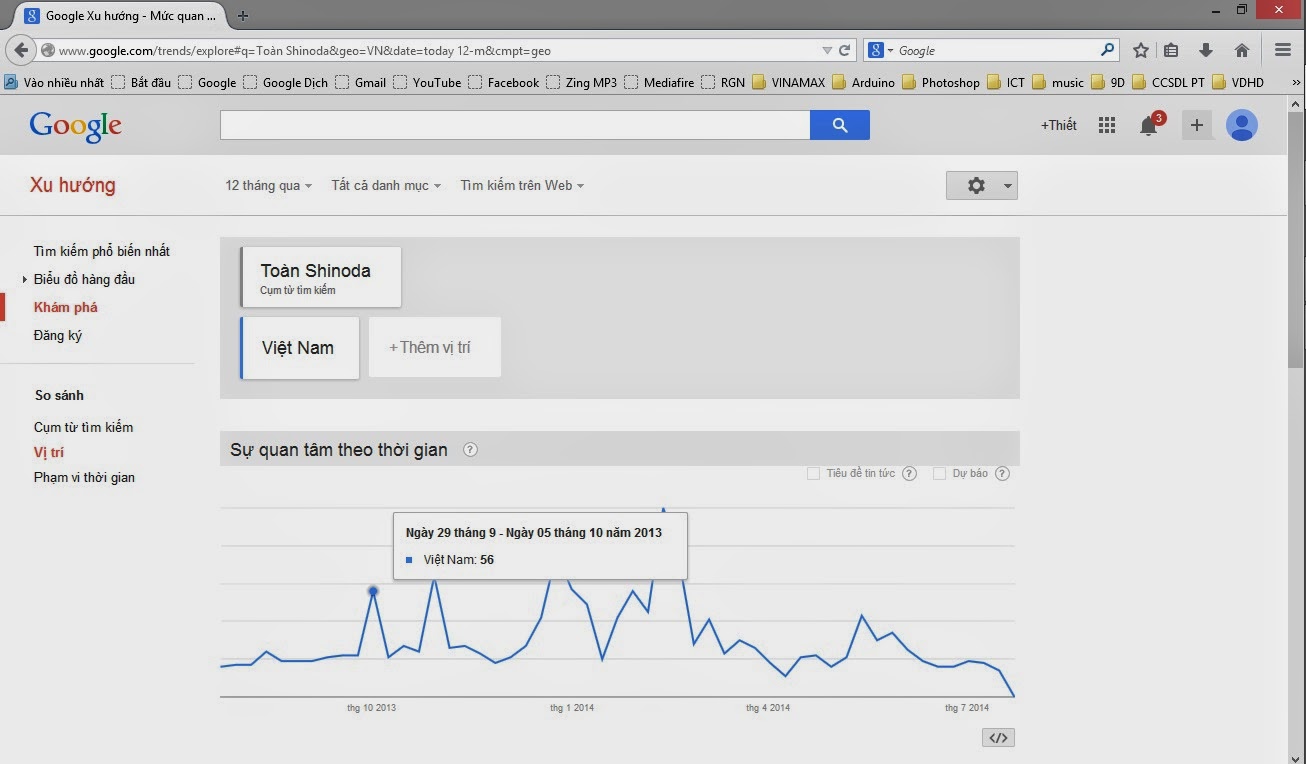This screenshot has height=764, width=1306.
Task: Enable the Tiêu đề tin tức checkbox
Action: pyautogui.click(x=814, y=473)
